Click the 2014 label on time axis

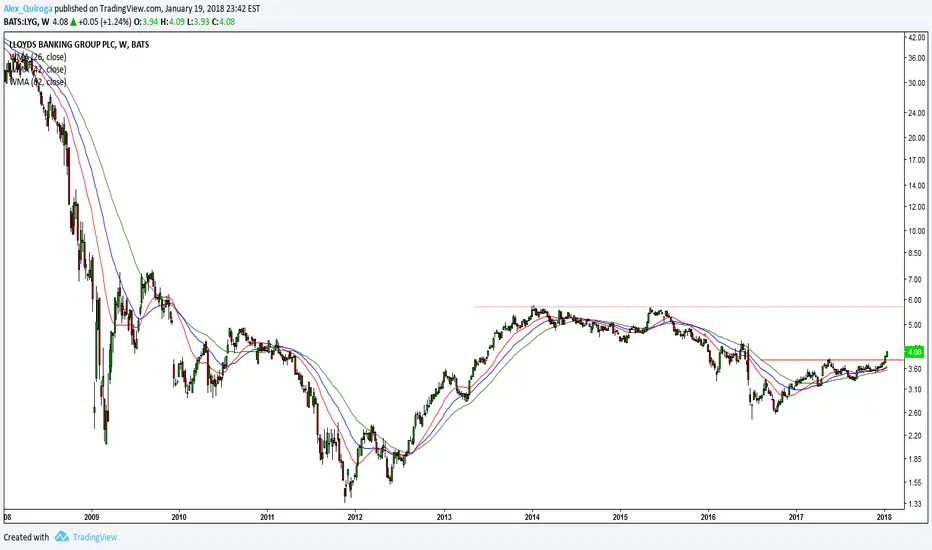(533, 517)
